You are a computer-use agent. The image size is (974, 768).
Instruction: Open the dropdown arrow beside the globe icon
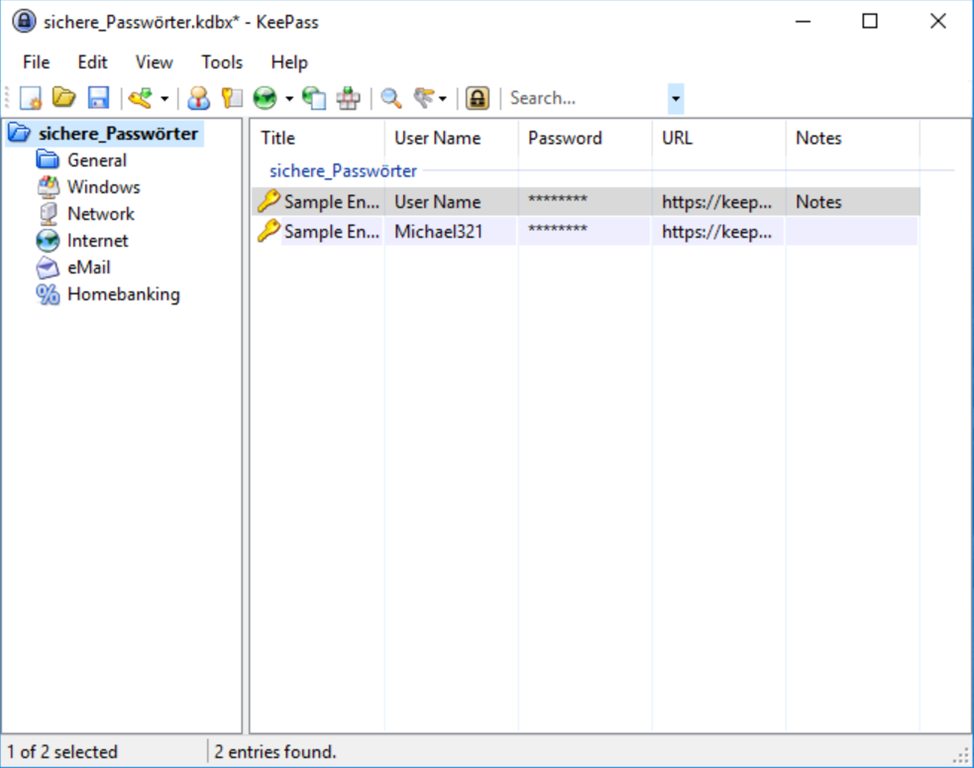tap(289, 98)
